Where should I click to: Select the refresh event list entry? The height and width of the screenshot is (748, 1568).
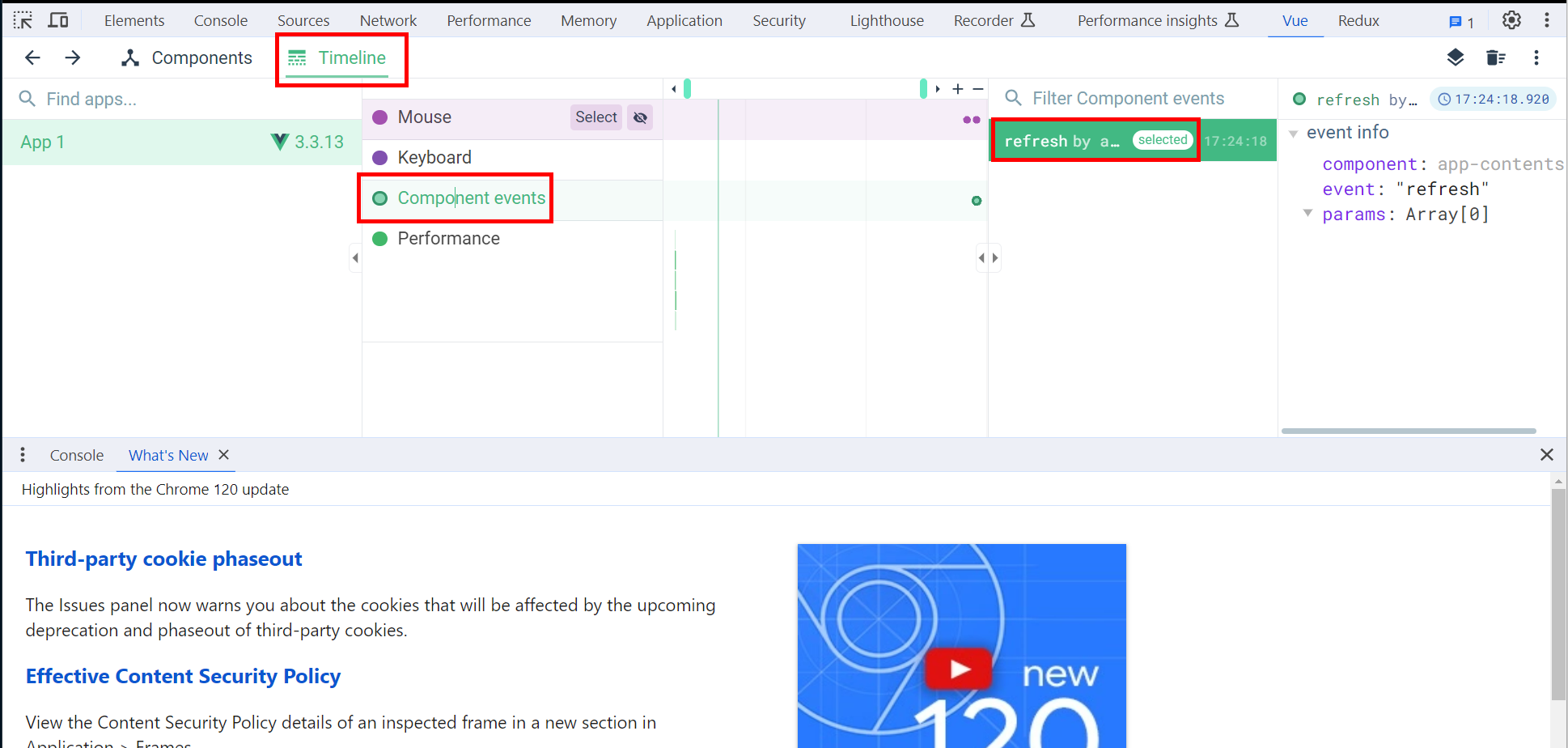(1133, 141)
